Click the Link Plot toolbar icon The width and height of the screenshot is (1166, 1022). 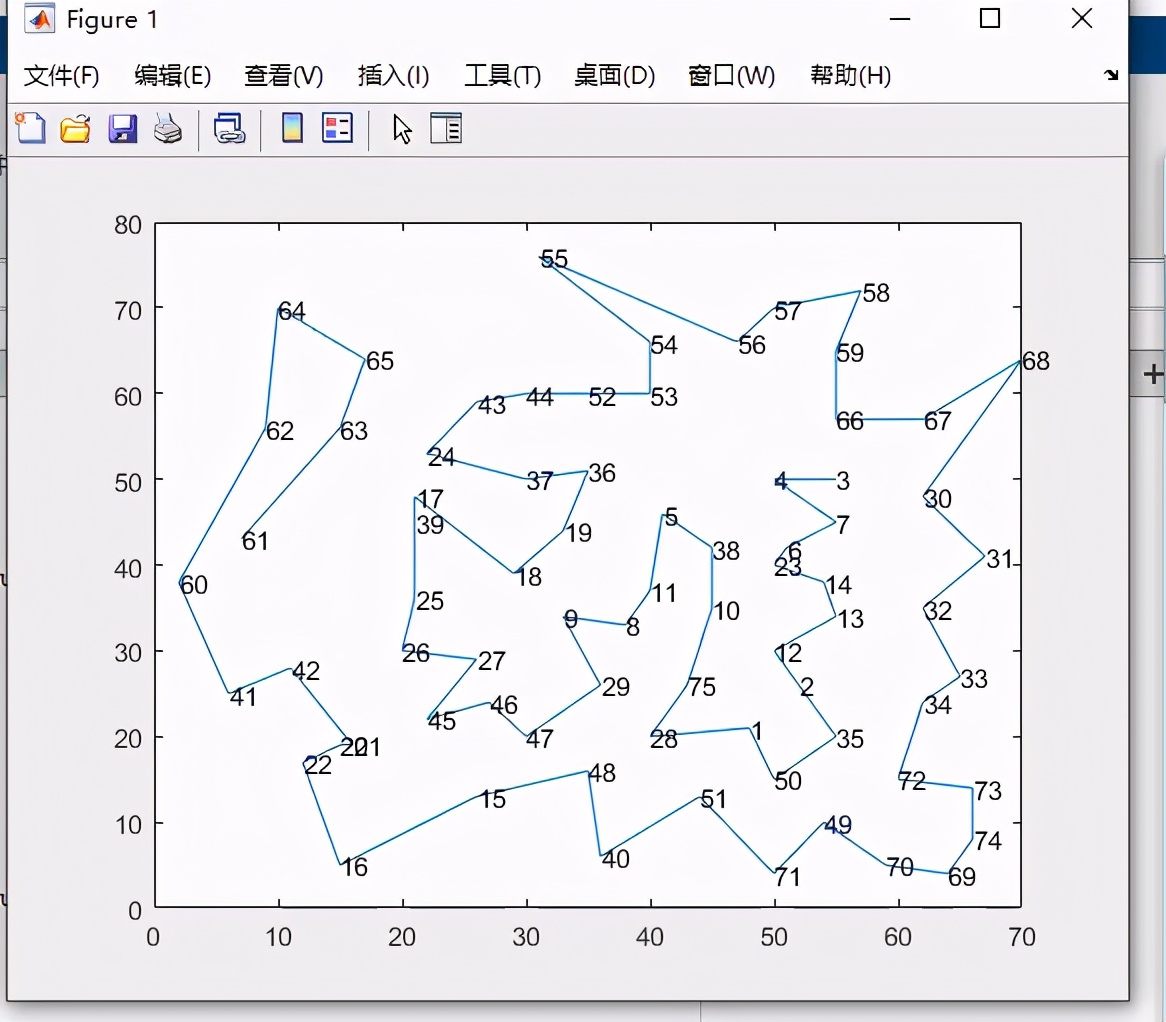230,128
